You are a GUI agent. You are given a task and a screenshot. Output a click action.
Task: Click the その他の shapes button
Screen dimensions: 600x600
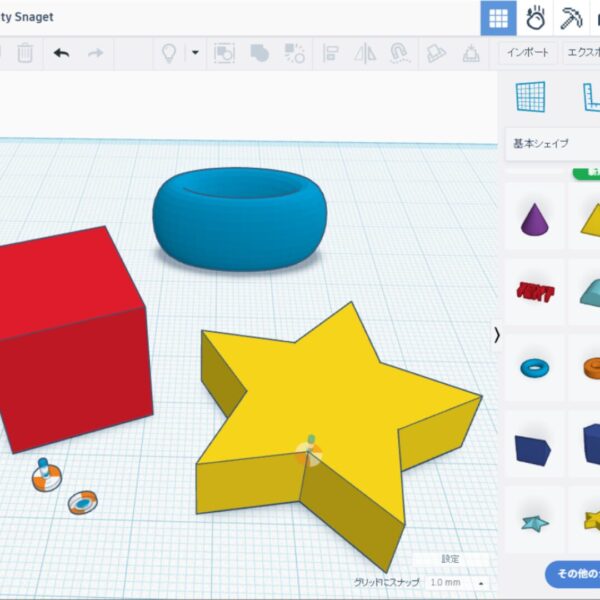pyautogui.click(x=573, y=574)
